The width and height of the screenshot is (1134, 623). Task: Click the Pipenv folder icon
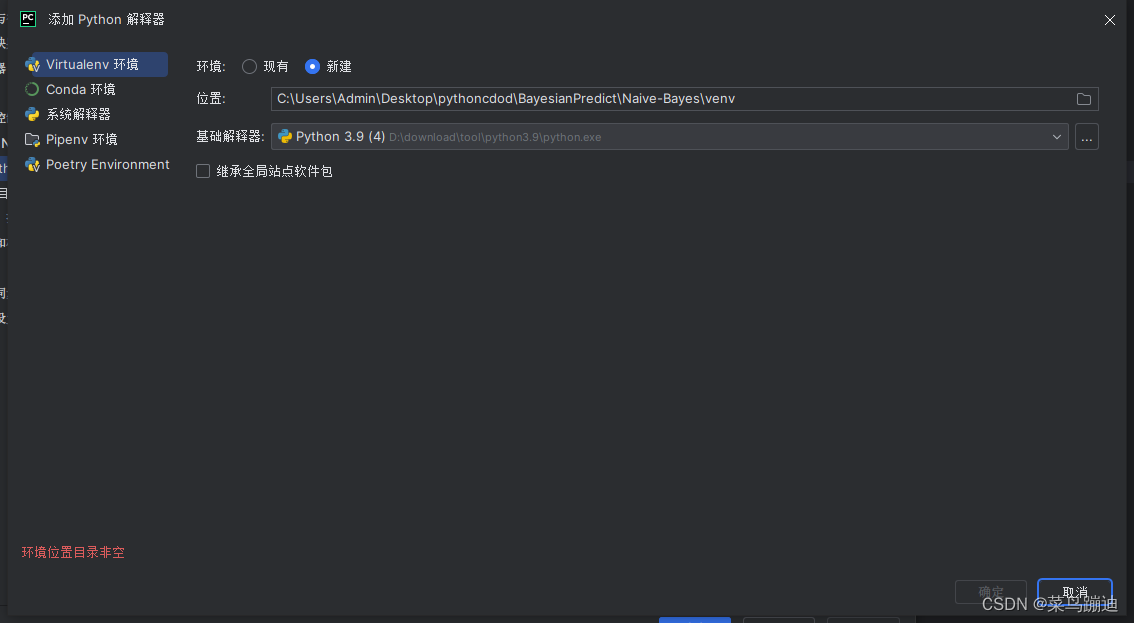(32, 140)
